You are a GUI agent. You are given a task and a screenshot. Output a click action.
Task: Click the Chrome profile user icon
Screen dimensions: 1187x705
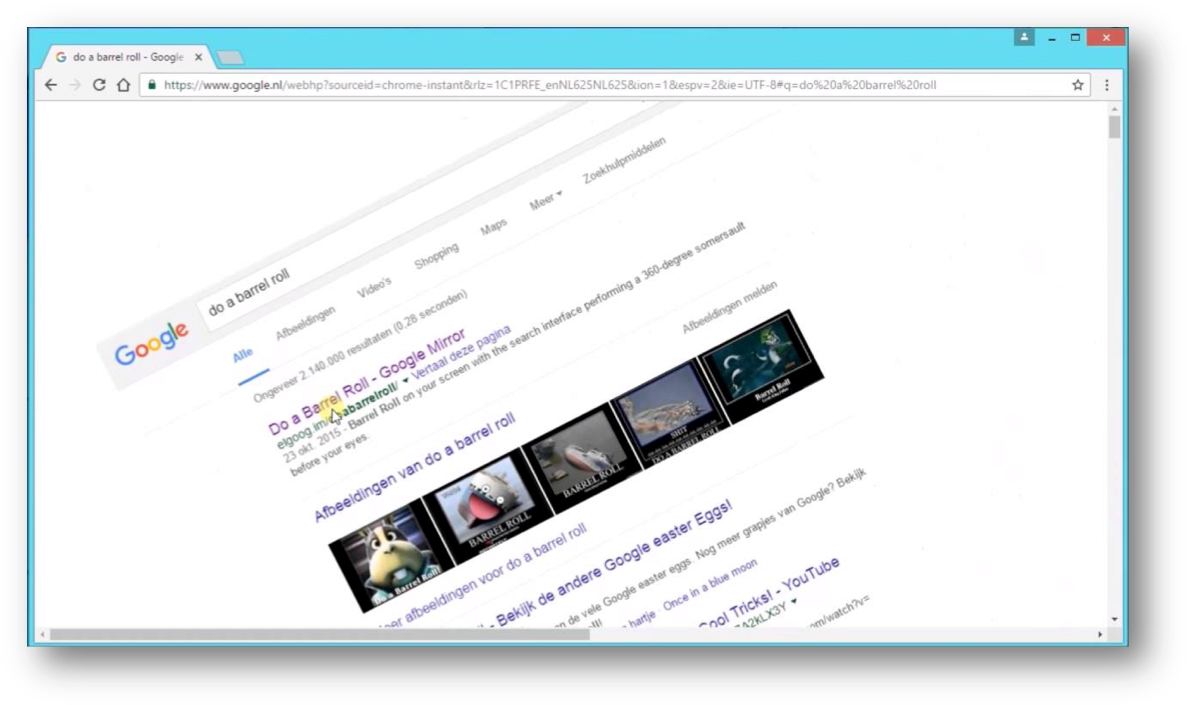point(1024,37)
